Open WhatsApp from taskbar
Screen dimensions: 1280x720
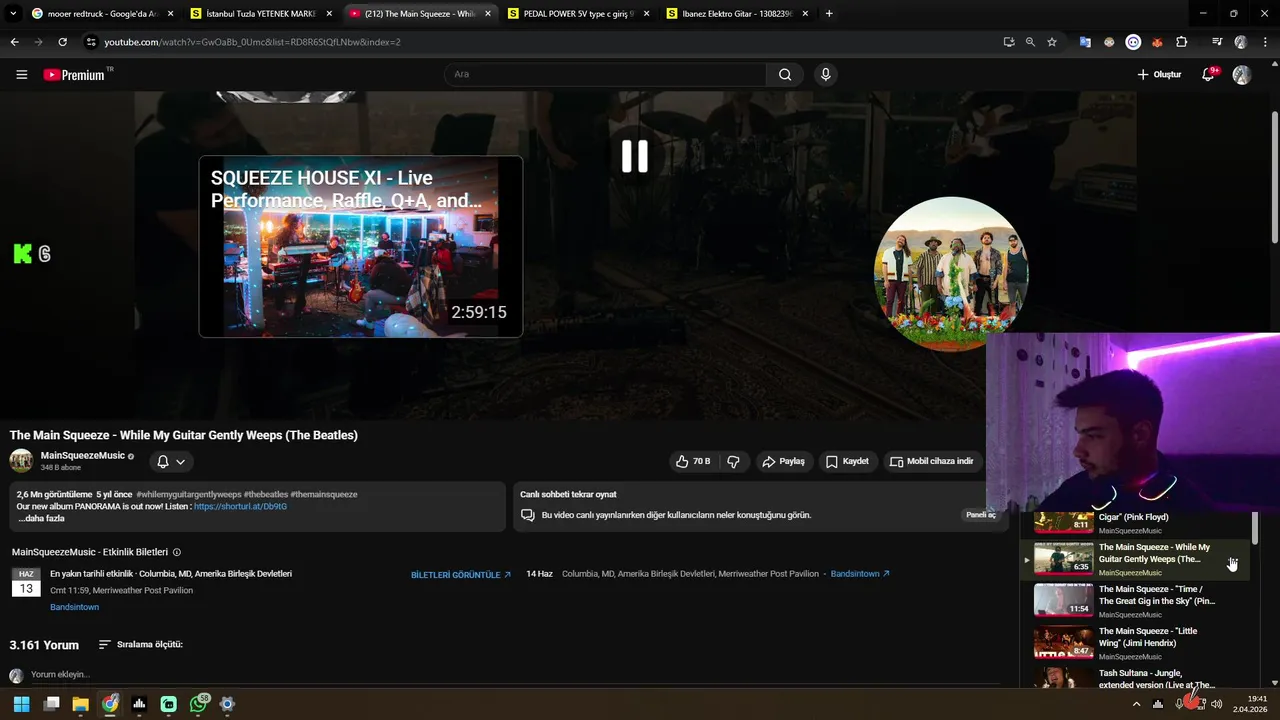tap(198, 704)
